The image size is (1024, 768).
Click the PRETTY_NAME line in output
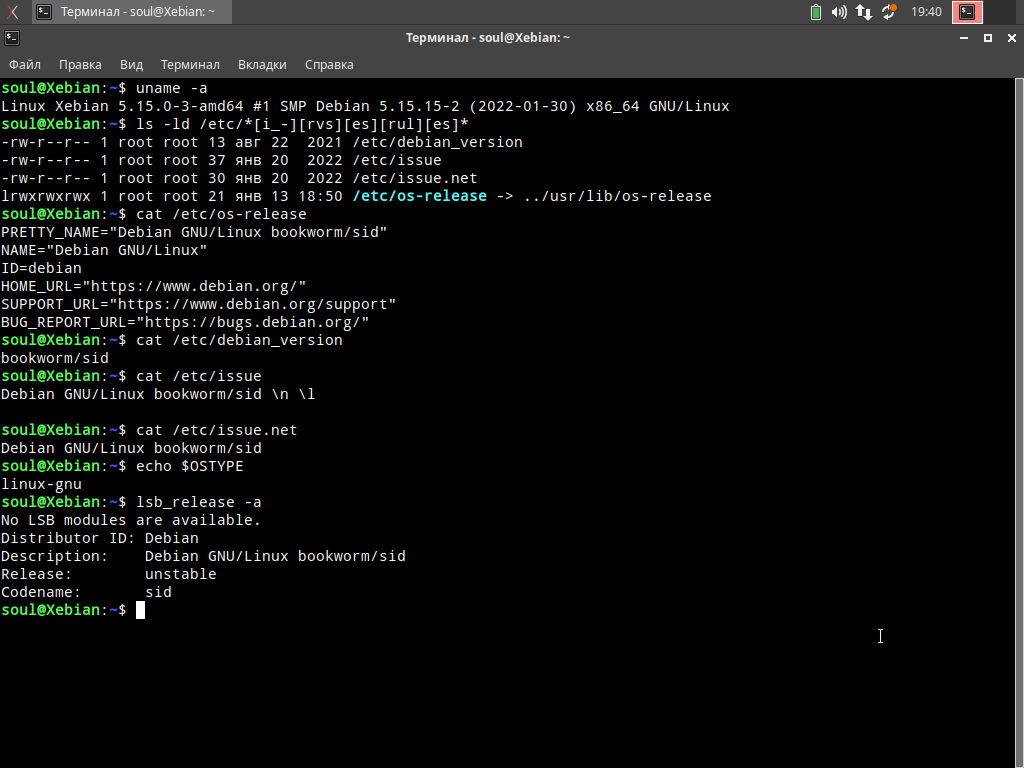click(194, 232)
